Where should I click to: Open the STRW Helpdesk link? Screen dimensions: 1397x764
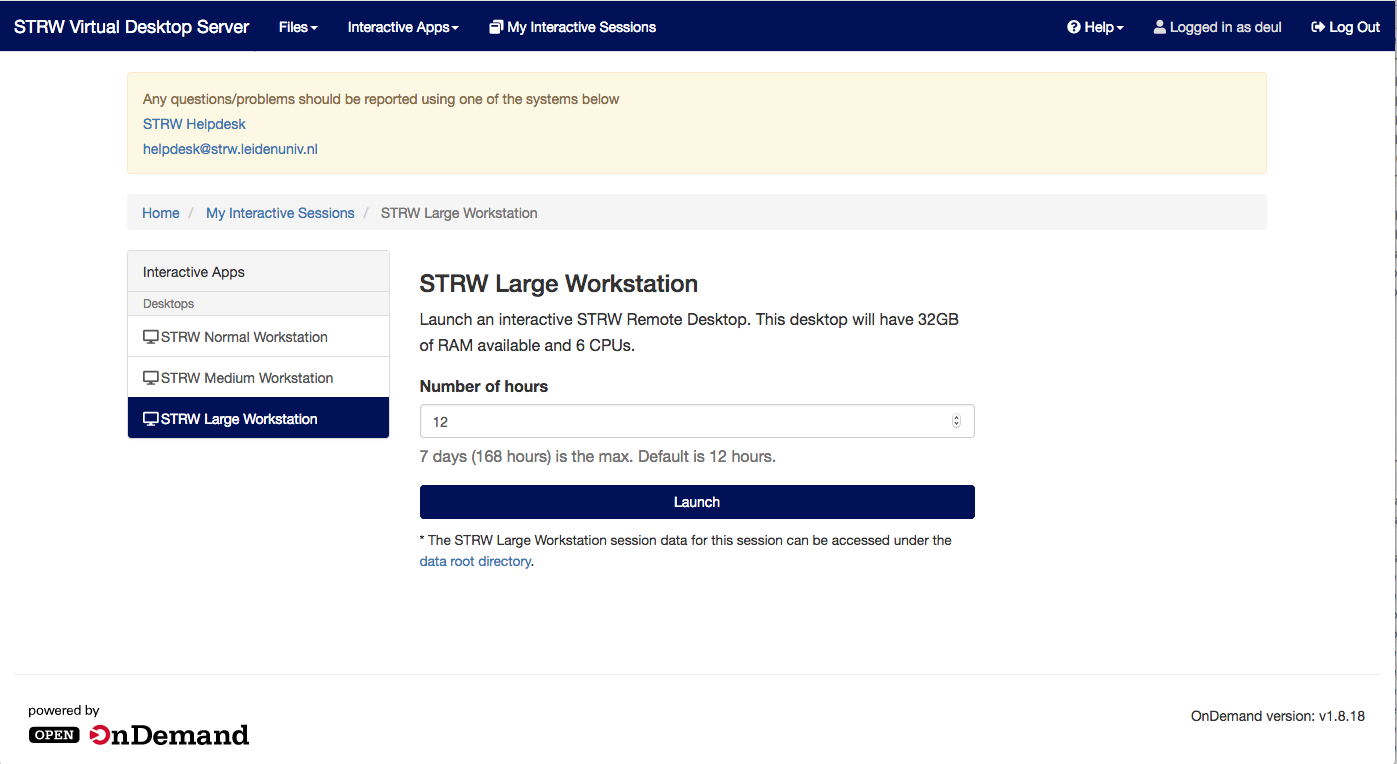(194, 124)
